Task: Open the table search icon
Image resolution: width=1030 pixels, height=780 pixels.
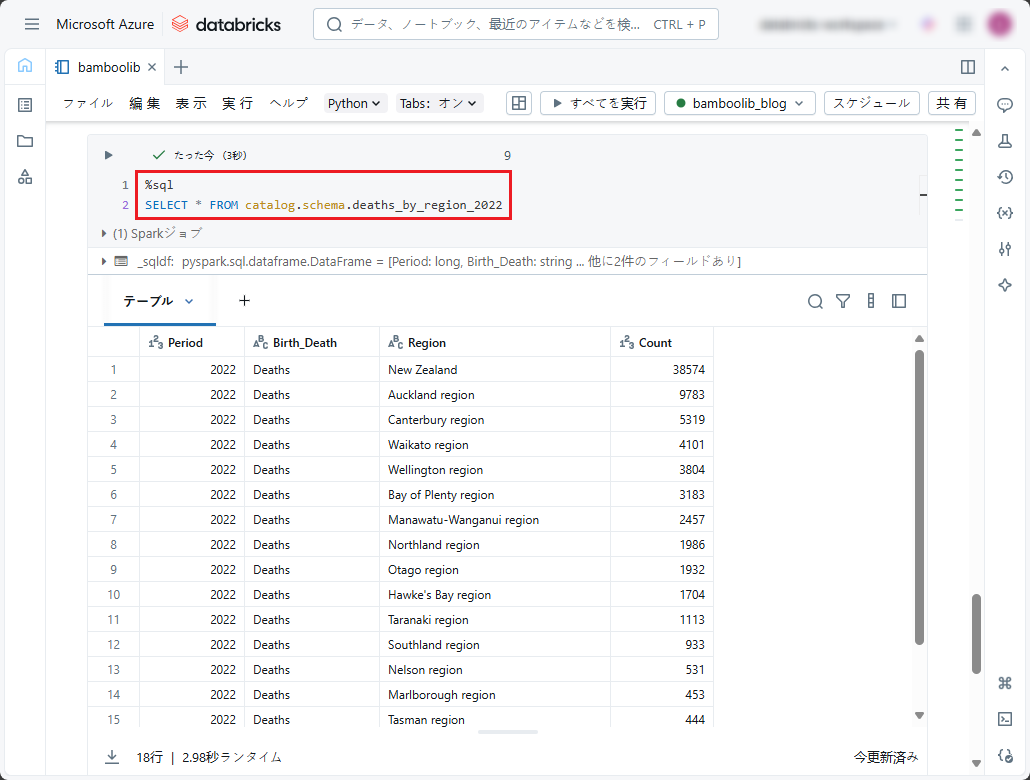Action: click(x=815, y=301)
